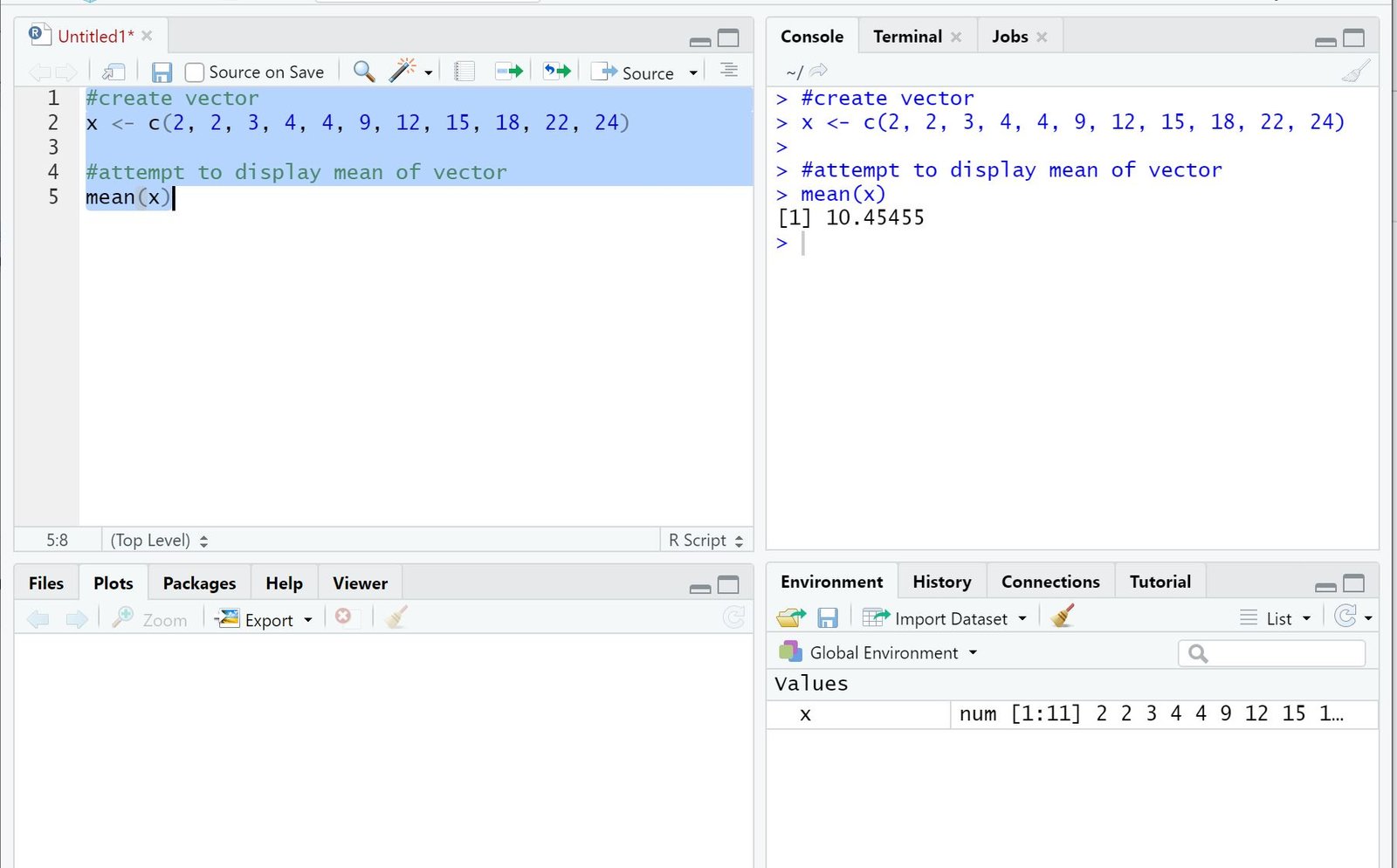Show document outline icon
This screenshot has width=1397, height=868.
point(729,70)
